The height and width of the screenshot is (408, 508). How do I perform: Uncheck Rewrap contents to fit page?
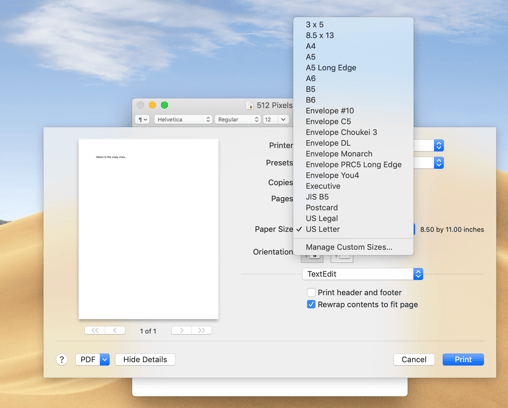pyautogui.click(x=311, y=304)
